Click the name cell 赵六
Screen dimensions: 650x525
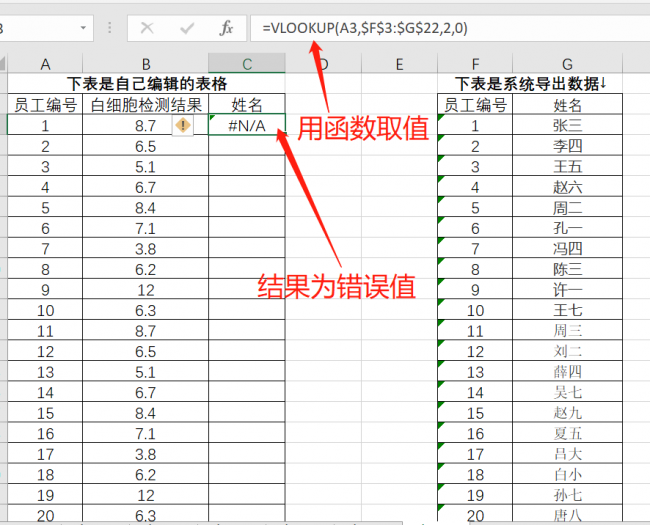click(x=568, y=187)
